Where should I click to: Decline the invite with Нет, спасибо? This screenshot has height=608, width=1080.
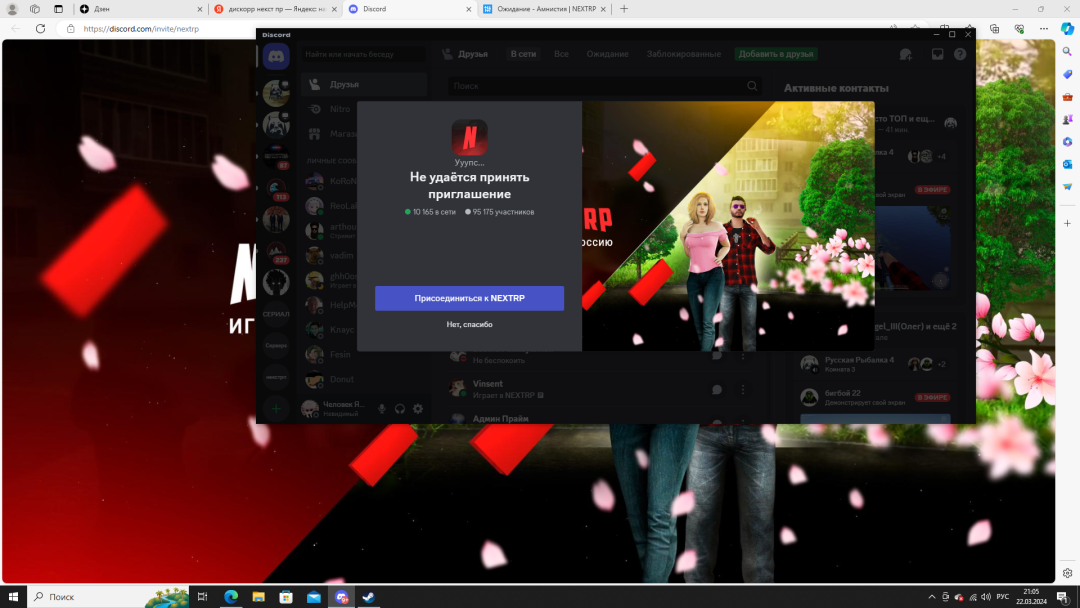coord(469,324)
